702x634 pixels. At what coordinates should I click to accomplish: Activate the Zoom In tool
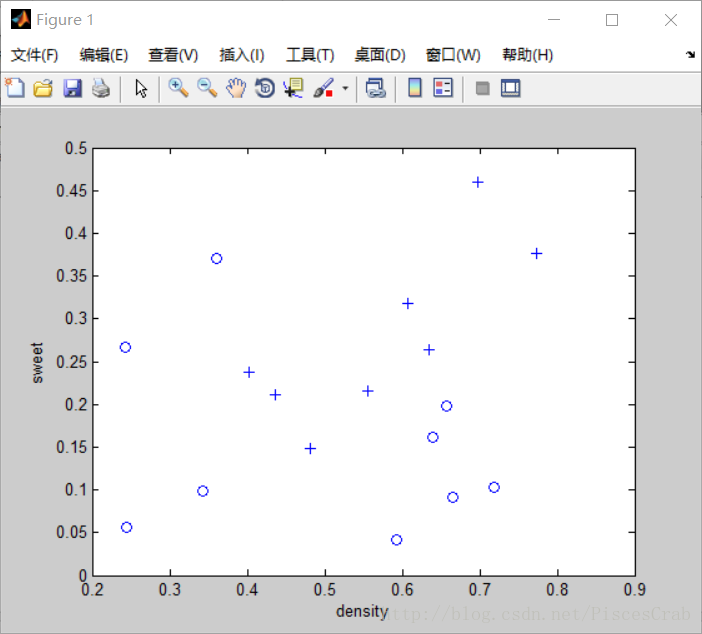pos(178,88)
